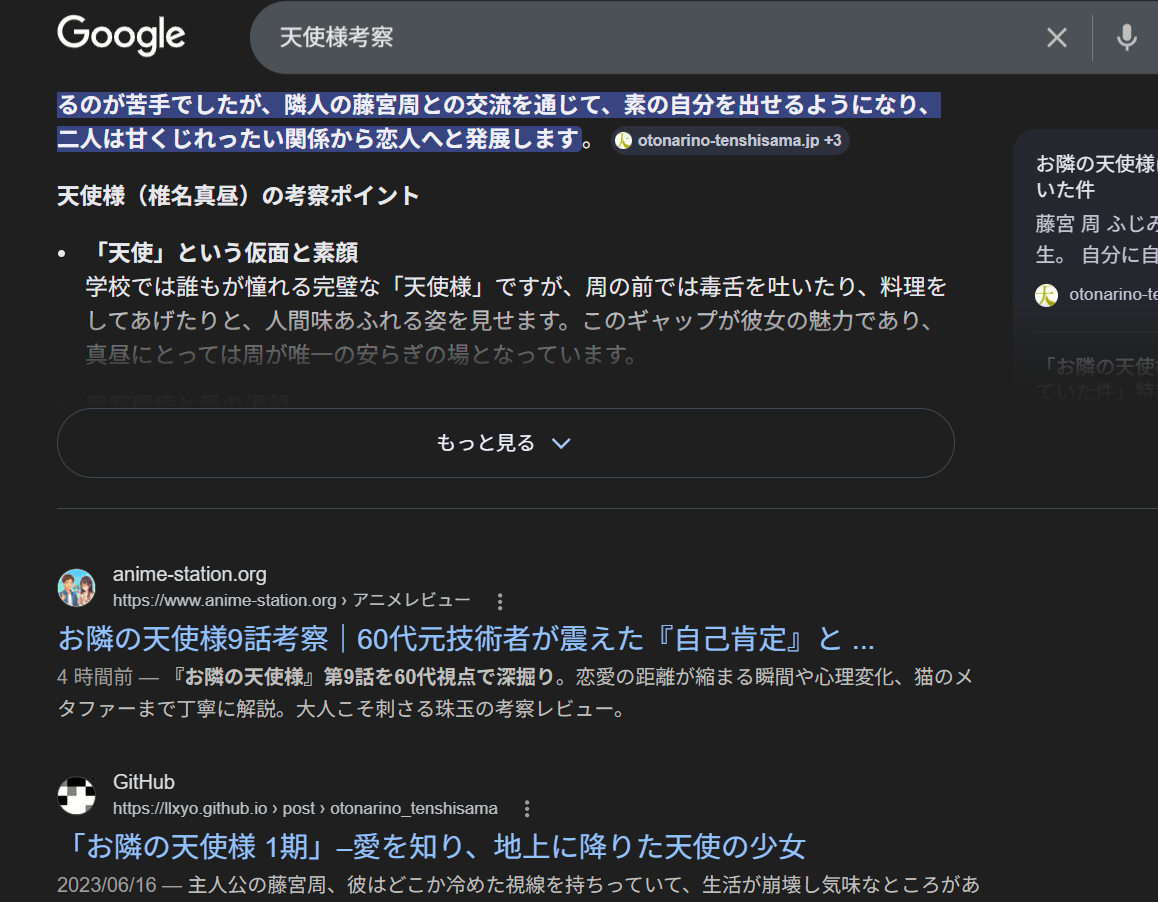Click the Google logo
Image resolution: width=1158 pixels, height=902 pixels.
pos(121,36)
